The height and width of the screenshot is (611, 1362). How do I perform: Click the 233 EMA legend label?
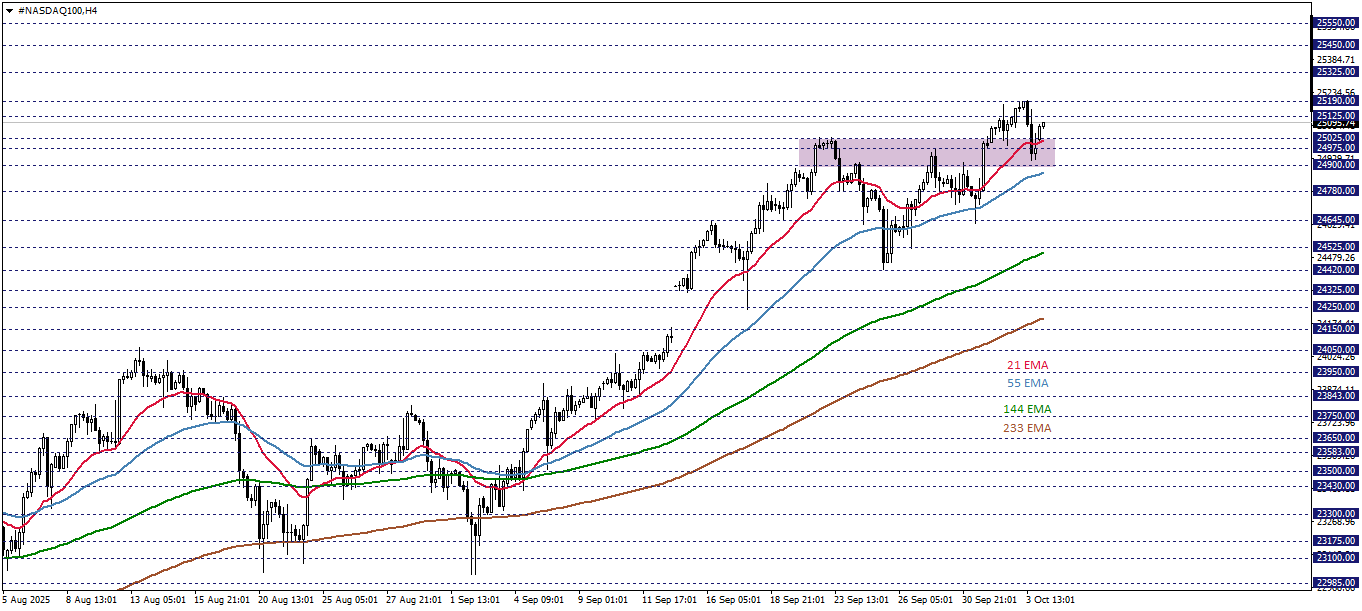[1027, 428]
